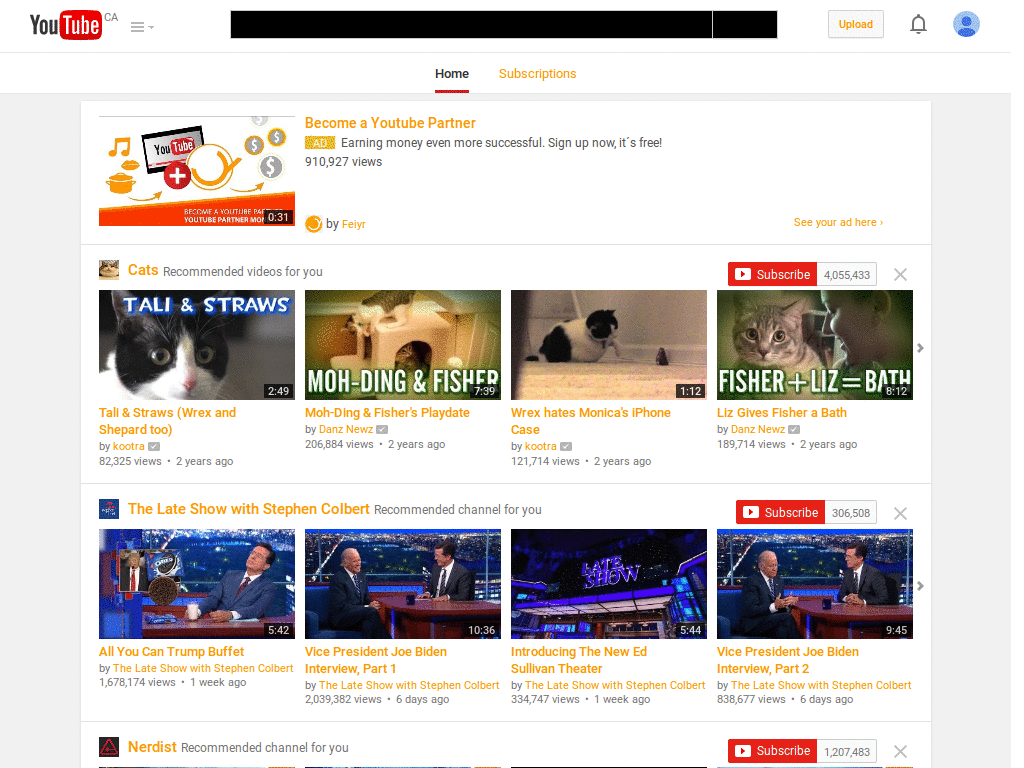Dismiss the Nerdist recommendation section
The width and height of the screenshot is (1024, 768).
pos(901,751)
